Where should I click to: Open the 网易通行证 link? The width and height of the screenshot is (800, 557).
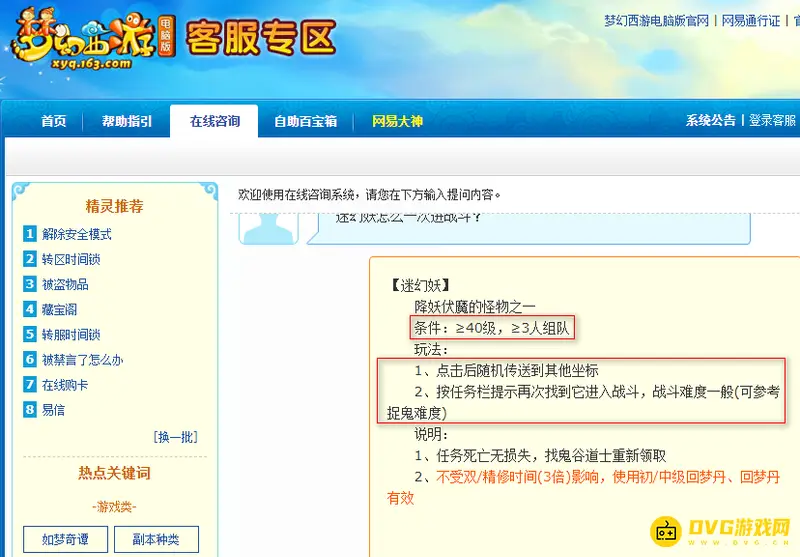pyautogui.click(x=751, y=21)
